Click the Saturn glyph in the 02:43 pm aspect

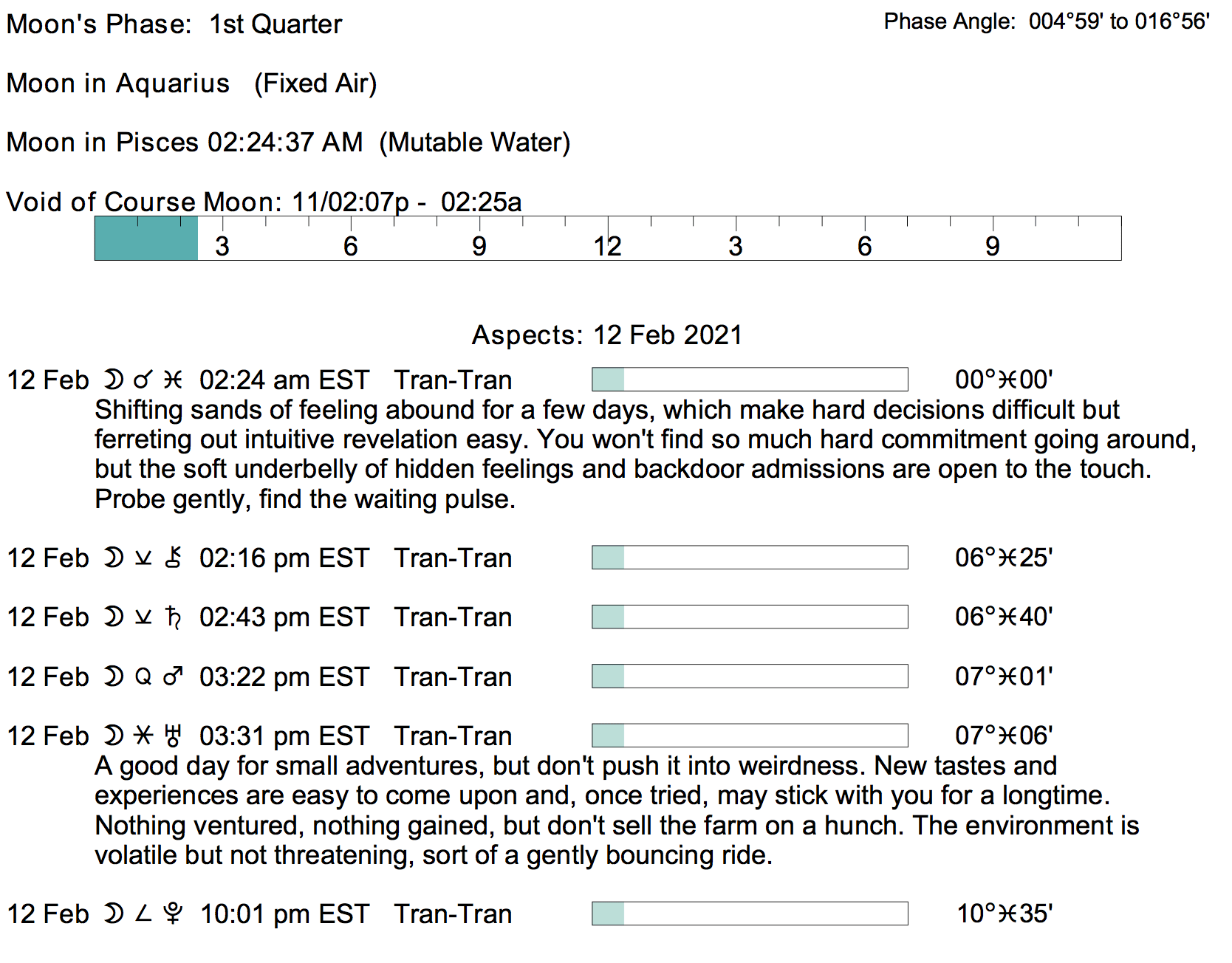coord(173,617)
